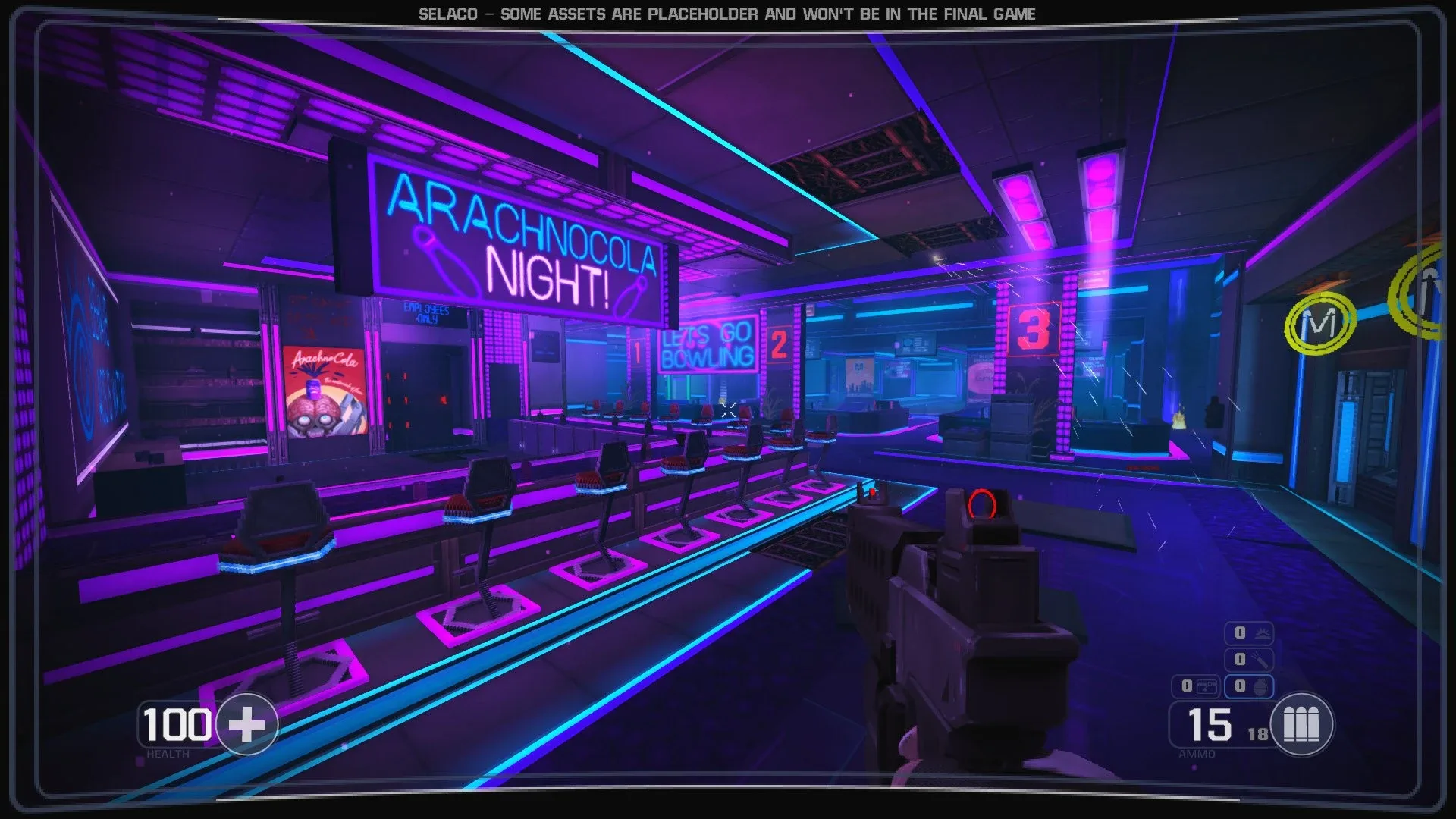Click the flare stick icon in the inventory HUD

tap(1261, 659)
